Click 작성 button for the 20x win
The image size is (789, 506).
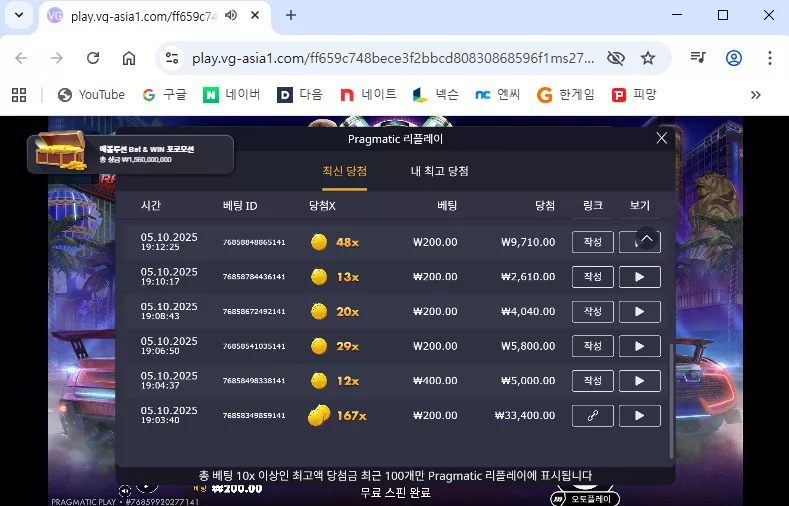click(x=593, y=311)
